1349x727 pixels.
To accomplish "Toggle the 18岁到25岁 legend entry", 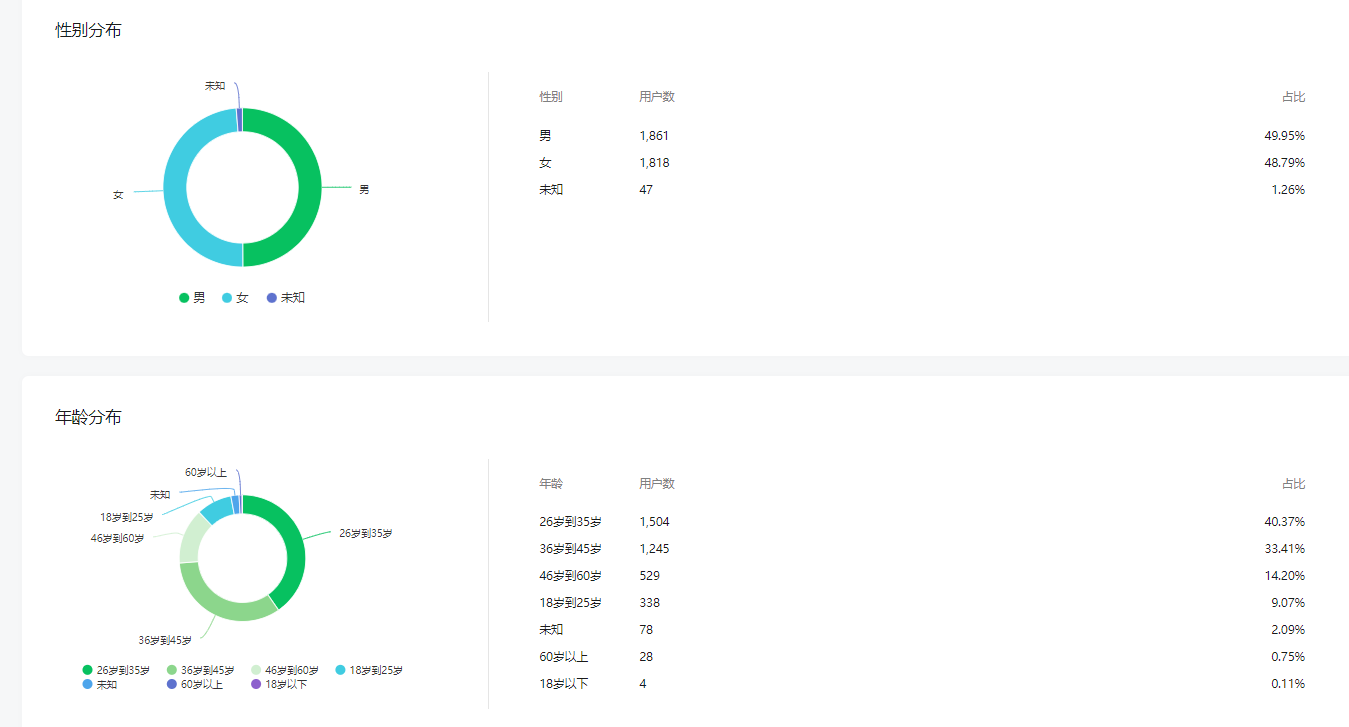I will [369, 670].
